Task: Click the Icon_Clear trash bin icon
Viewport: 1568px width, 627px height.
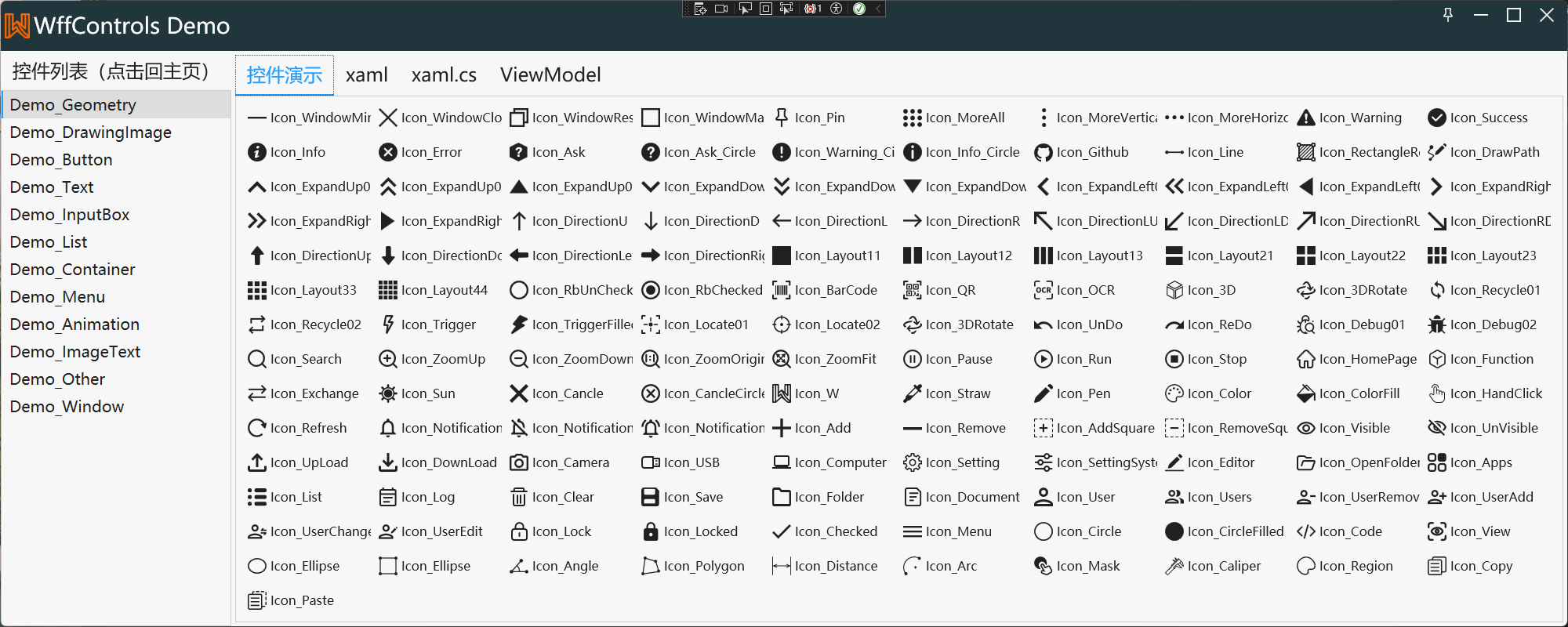Action: 518,497
